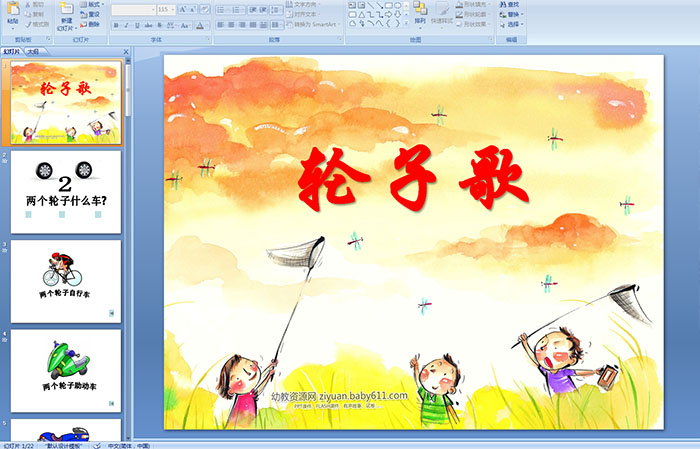Select the '两个轮子什么车?' slide thumbnail
This screenshot has height=449, width=700.
[66, 190]
